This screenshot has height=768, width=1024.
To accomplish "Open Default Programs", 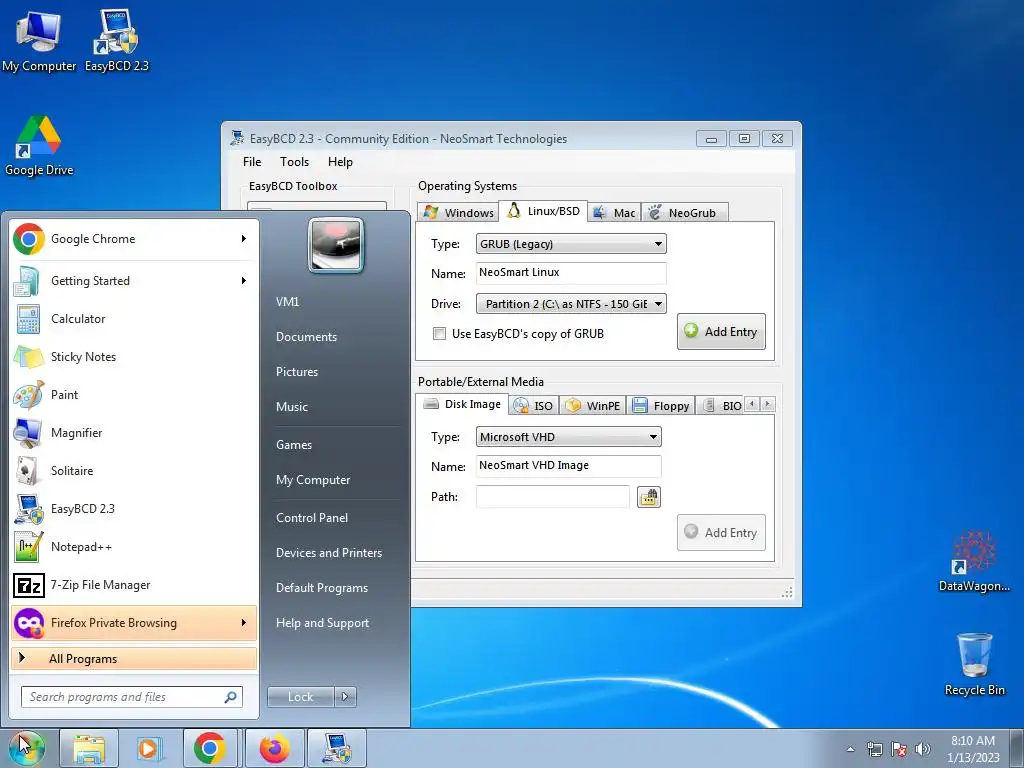I will click(321, 588).
